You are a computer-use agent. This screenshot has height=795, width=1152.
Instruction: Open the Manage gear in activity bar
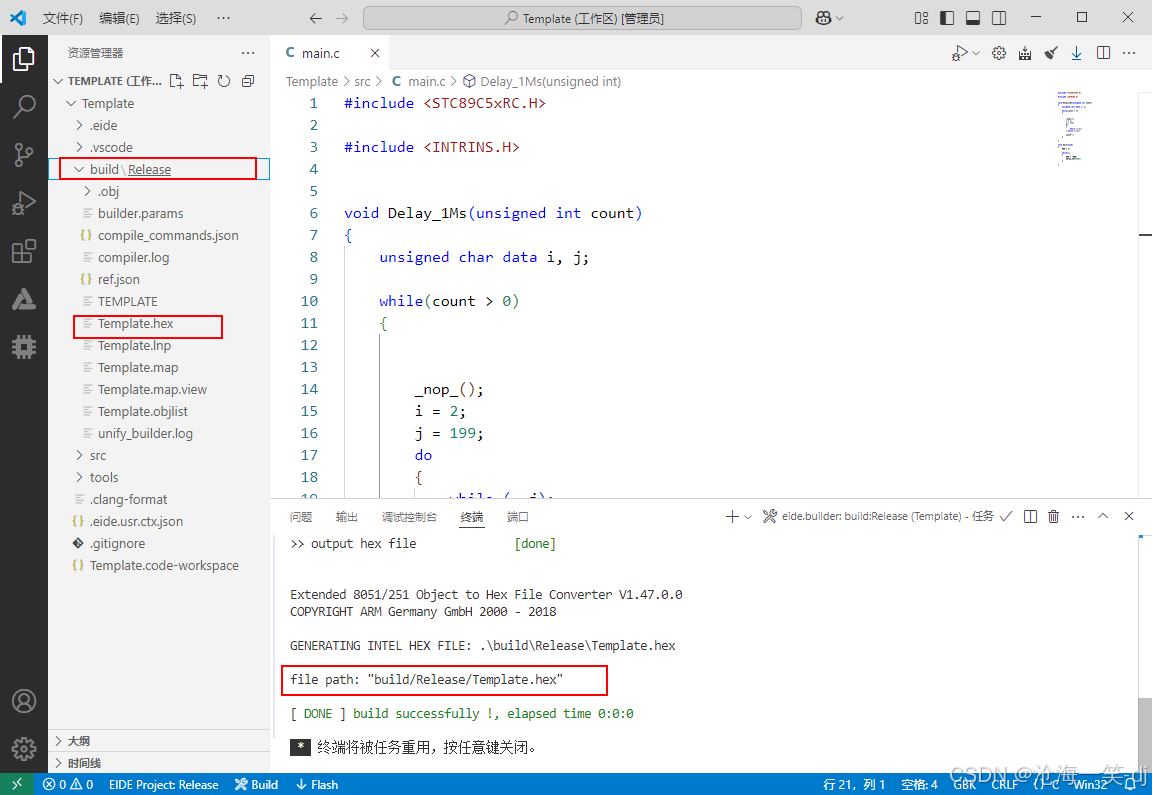click(24, 749)
